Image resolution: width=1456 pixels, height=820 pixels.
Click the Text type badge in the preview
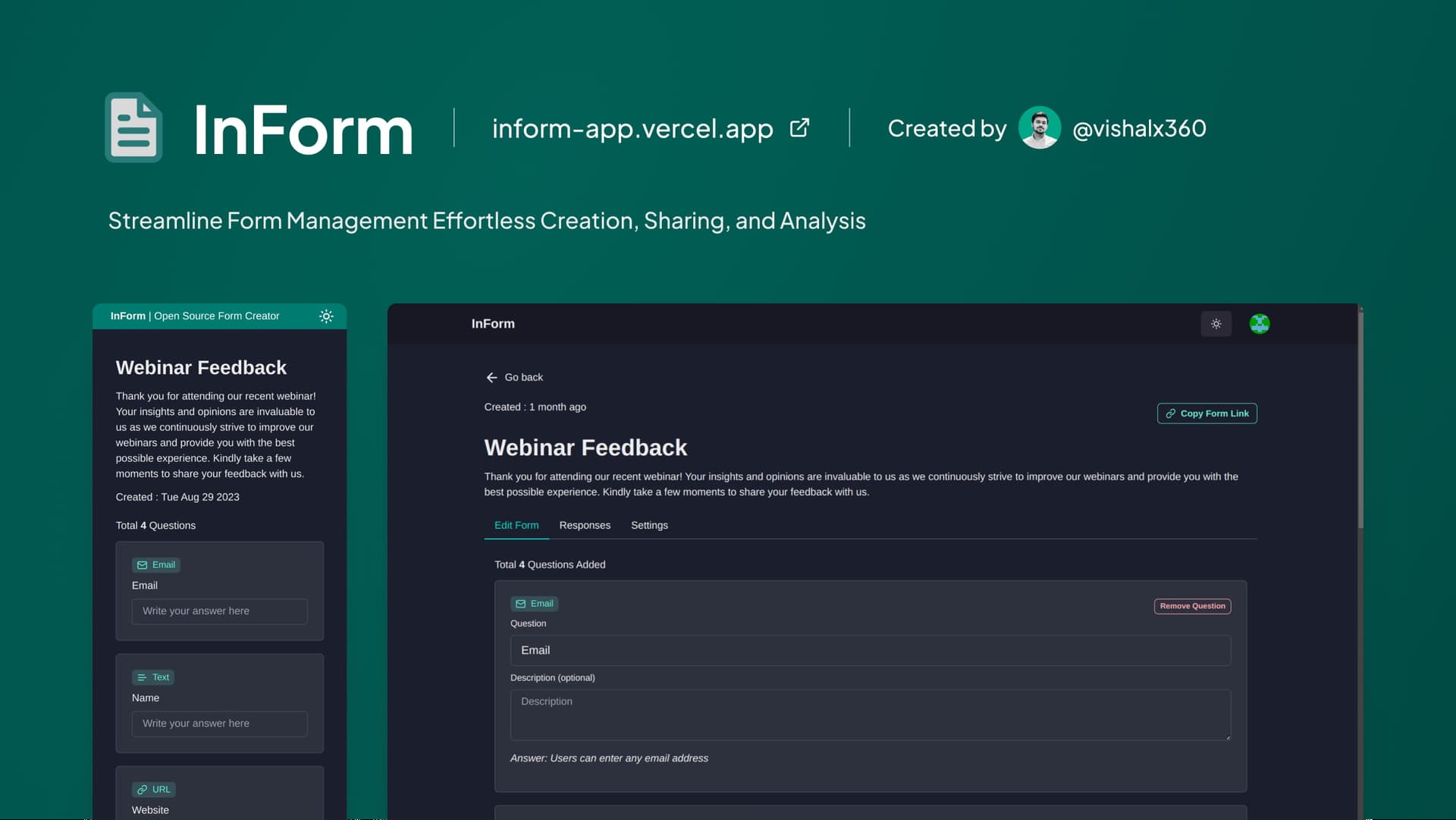tap(153, 677)
